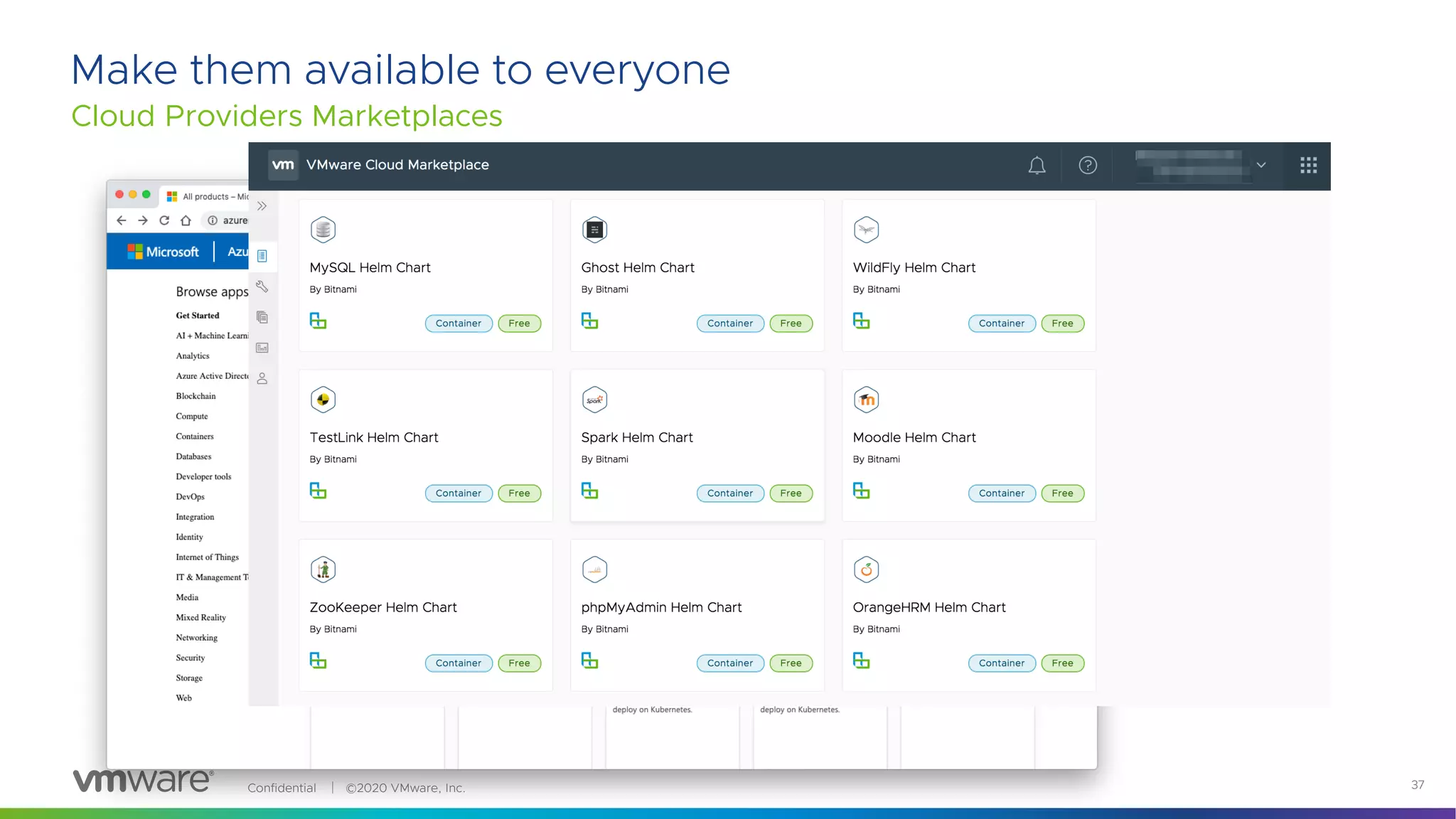
Task: Click Container tag on MySQL card
Action: click(x=459, y=323)
